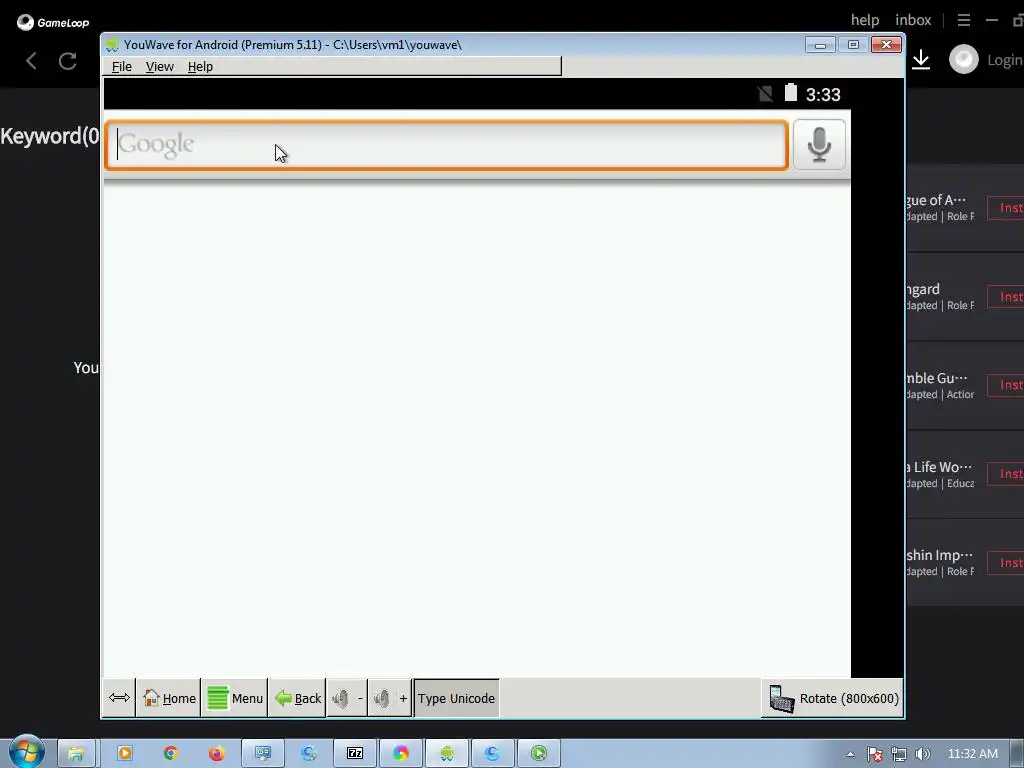The height and width of the screenshot is (768, 1024).
Task: Click the 3:33 Android clock
Action: pyautogui.click(x=823, y=95)
